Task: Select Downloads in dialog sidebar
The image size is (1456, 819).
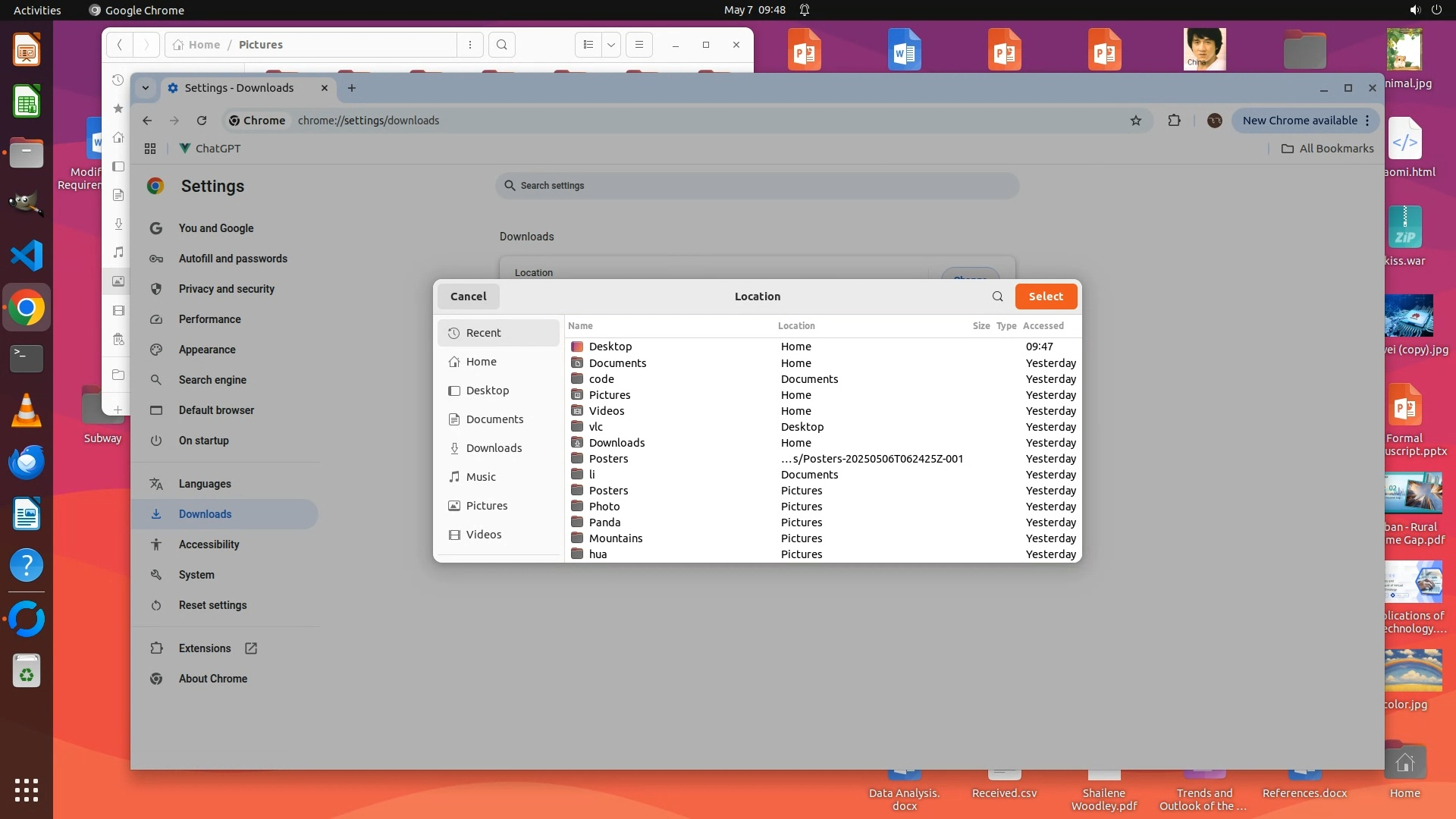Action: click(494, 448)
